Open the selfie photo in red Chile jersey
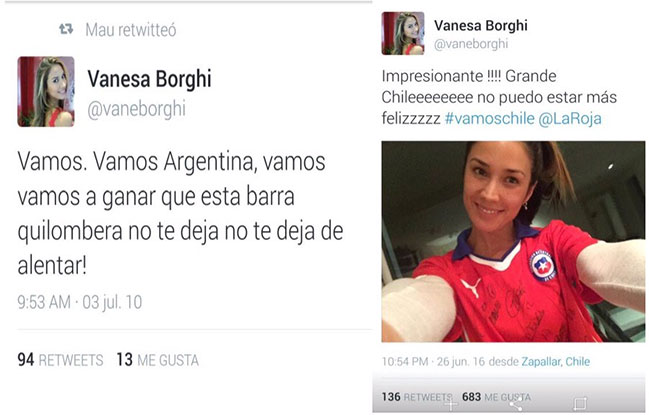The height and width of the screenshot is (415, 649). [513, 242]
